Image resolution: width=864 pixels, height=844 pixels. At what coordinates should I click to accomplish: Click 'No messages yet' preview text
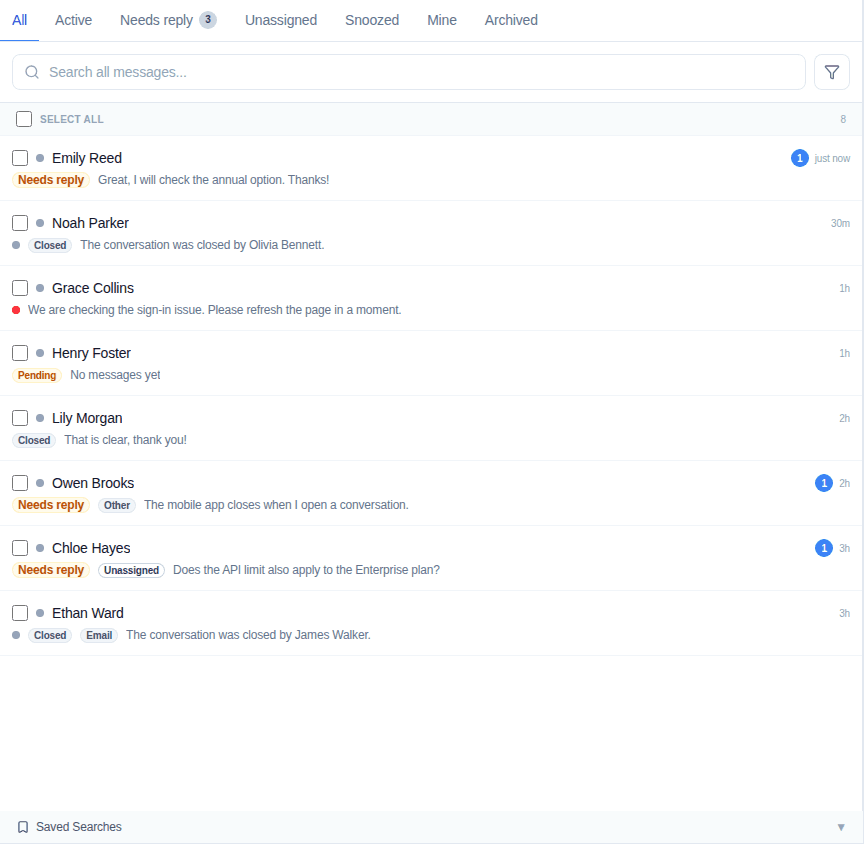[x=115, y=375]
